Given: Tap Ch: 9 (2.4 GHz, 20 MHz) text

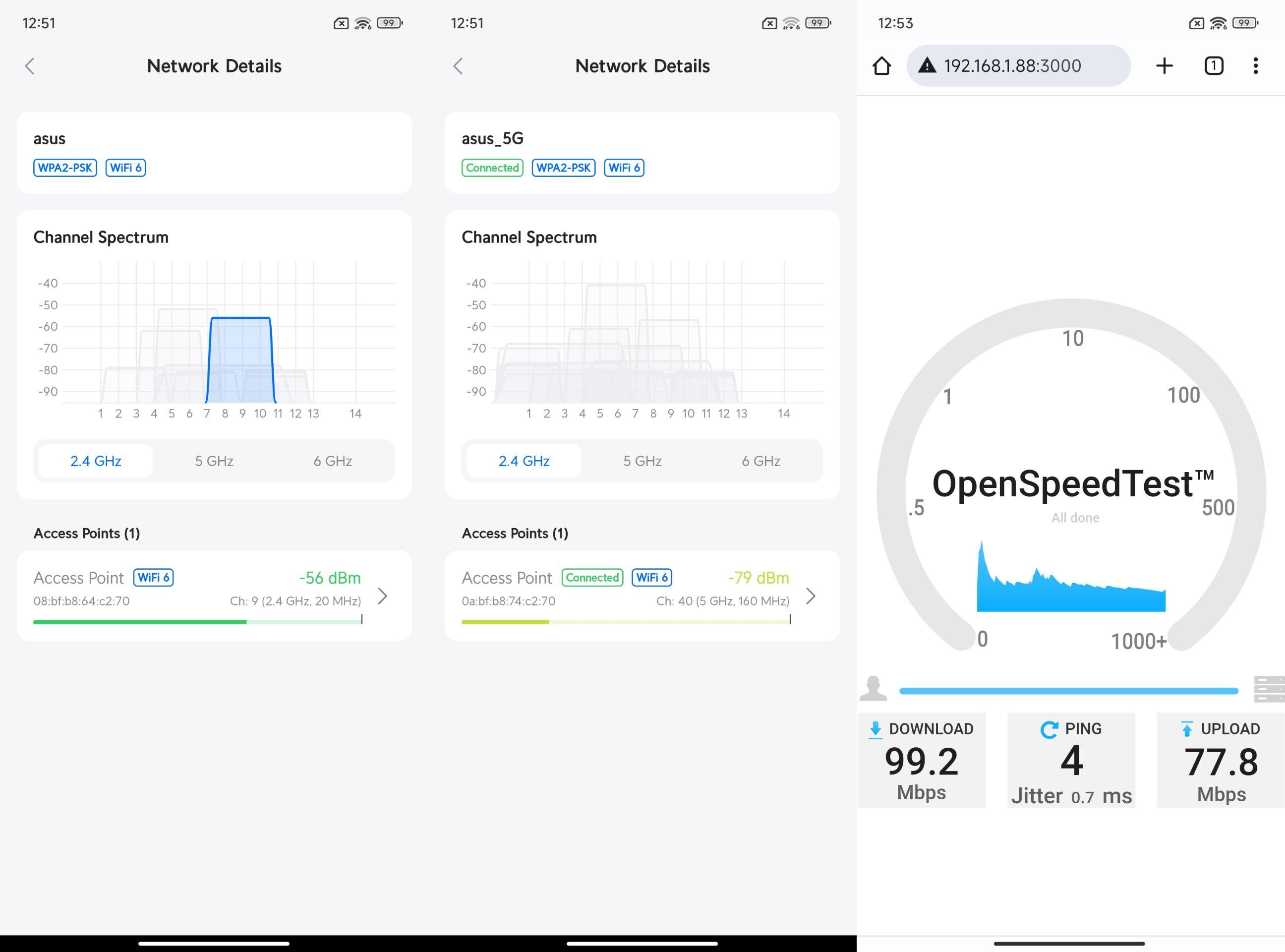Looking at the screenshot, I should (295, 601).
